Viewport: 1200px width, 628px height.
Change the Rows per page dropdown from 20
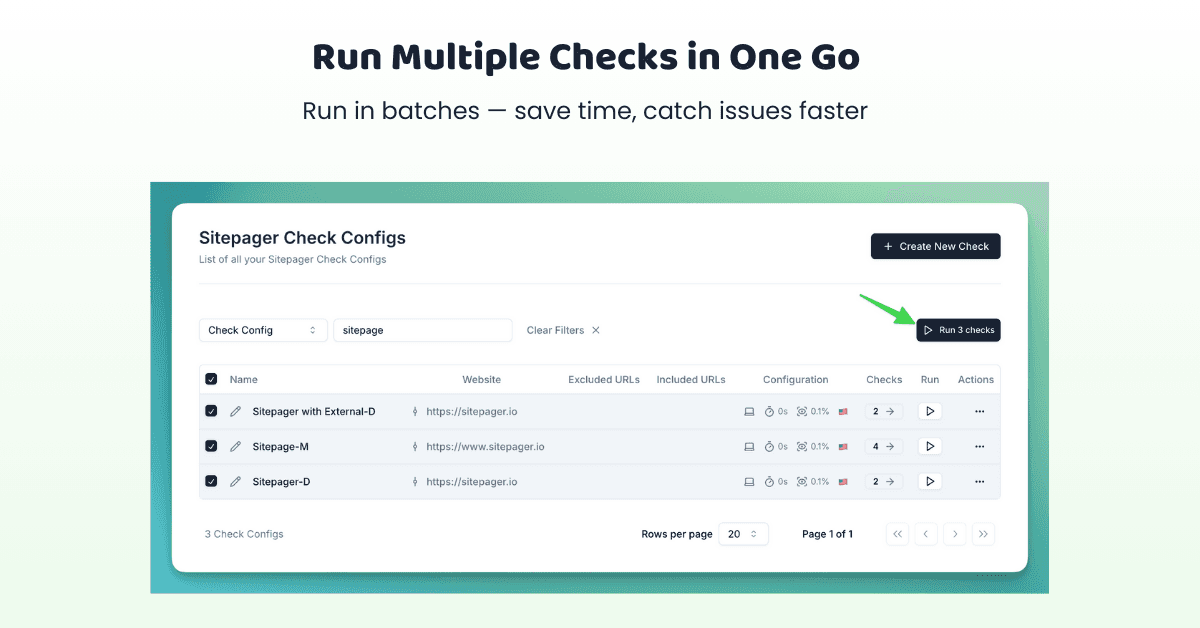[x=743, y=534]
